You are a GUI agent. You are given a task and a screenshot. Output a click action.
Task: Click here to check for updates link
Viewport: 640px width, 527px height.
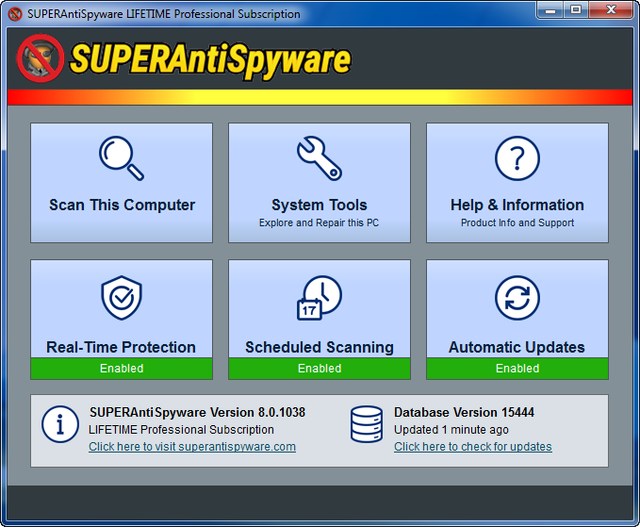[x=472, y=447]
